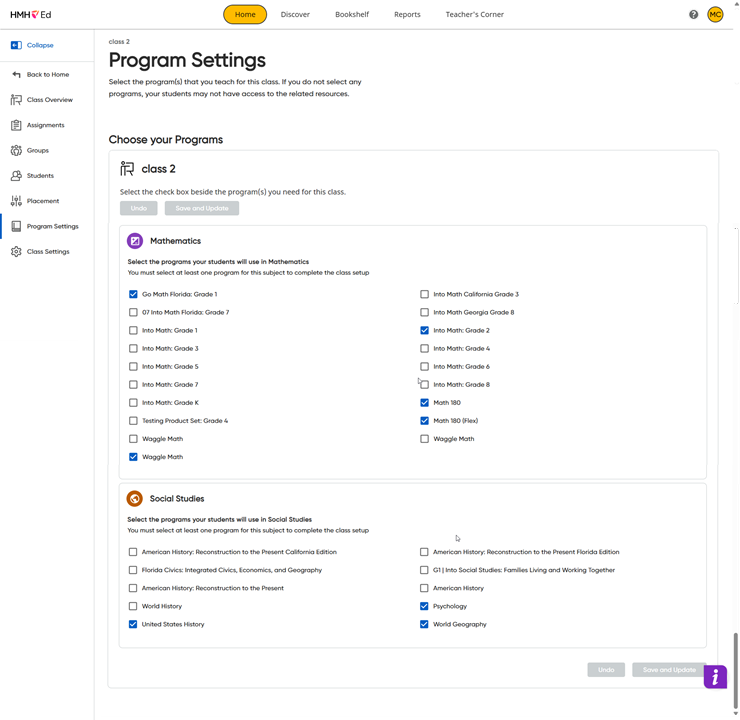The width and height of the screenshot is (740, 720).
Task: Uncheck the Psychology program checkbox
Action: tap(424, 606)
